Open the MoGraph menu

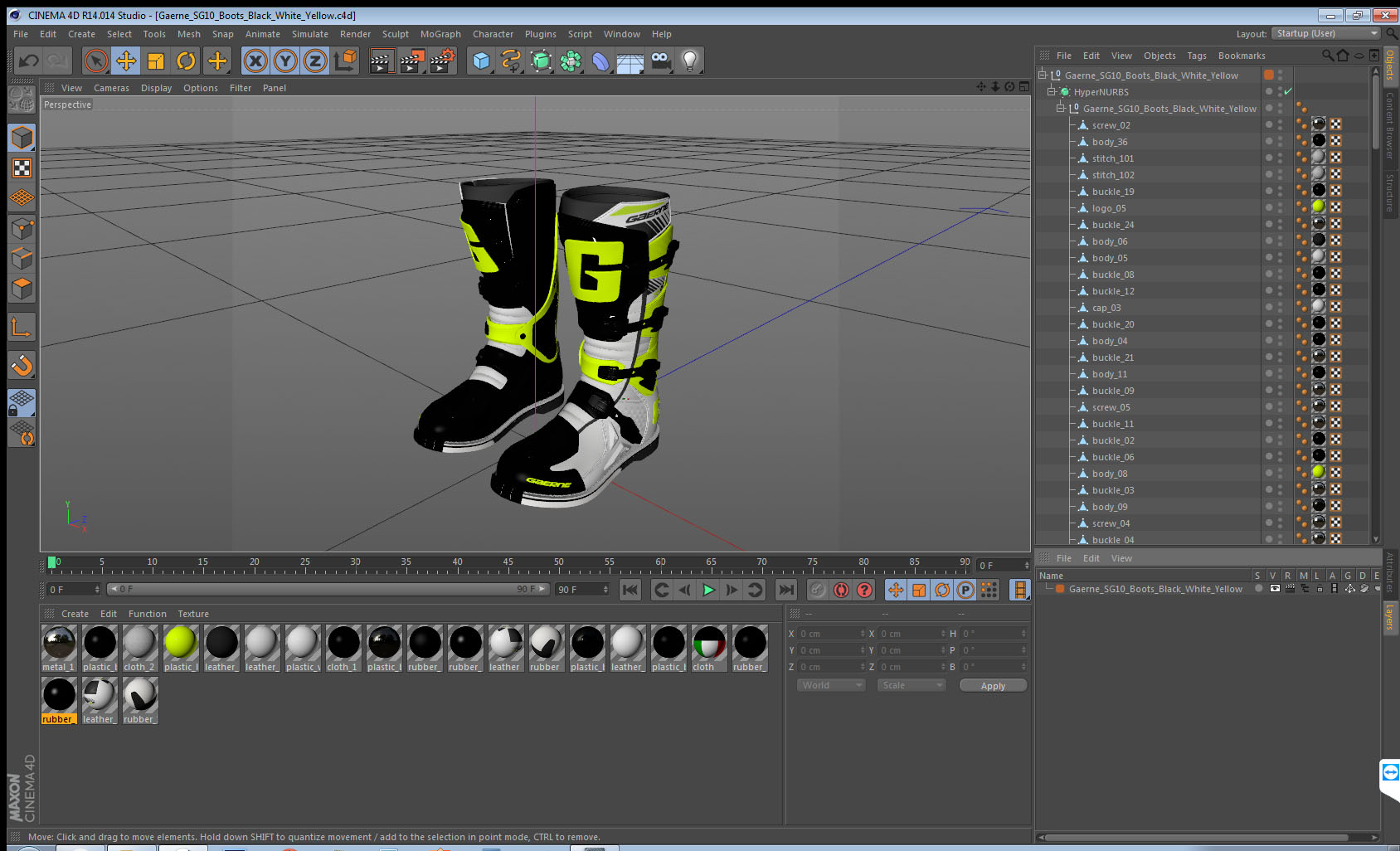[x=440, y=34]
